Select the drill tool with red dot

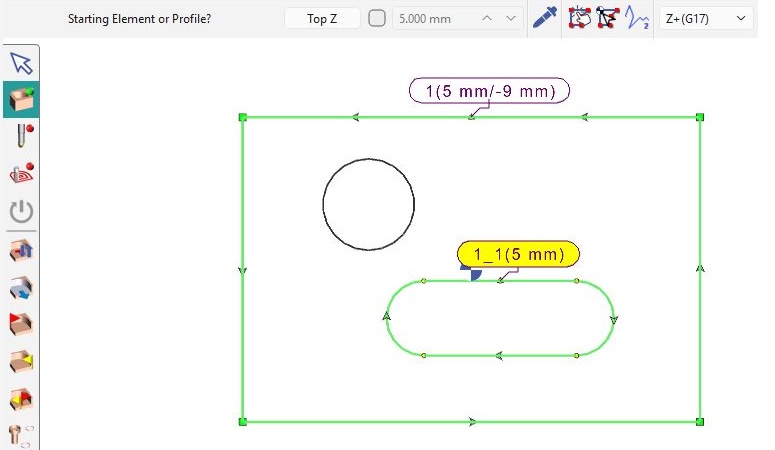click(x=23, y=136)
